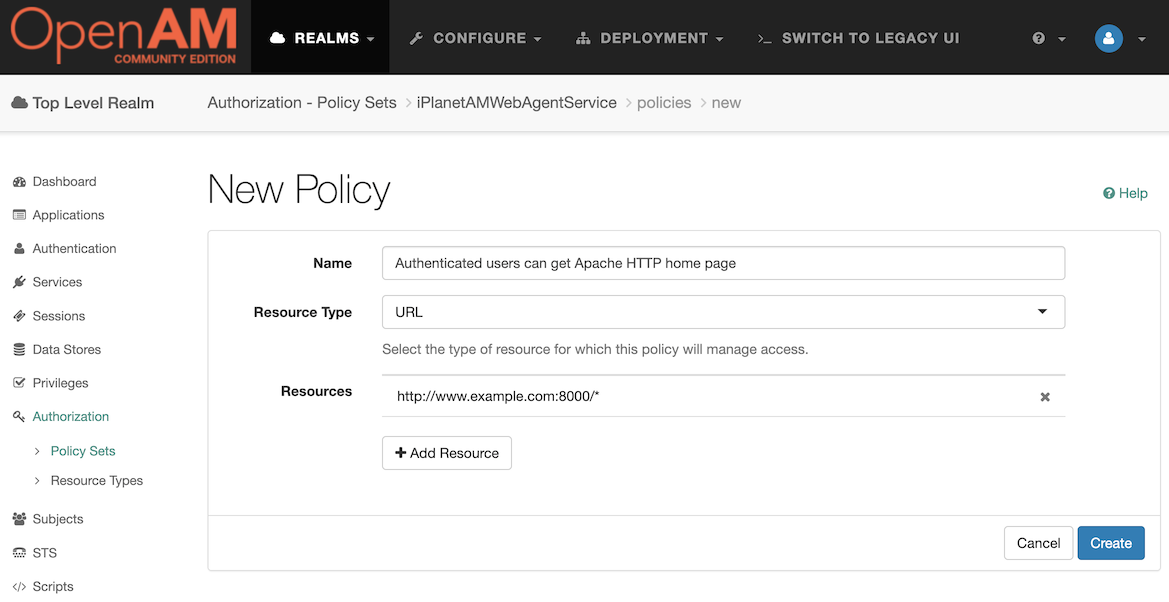Expand the help menu caret
1169x602 pixels.
click(x=1062, y=39)
